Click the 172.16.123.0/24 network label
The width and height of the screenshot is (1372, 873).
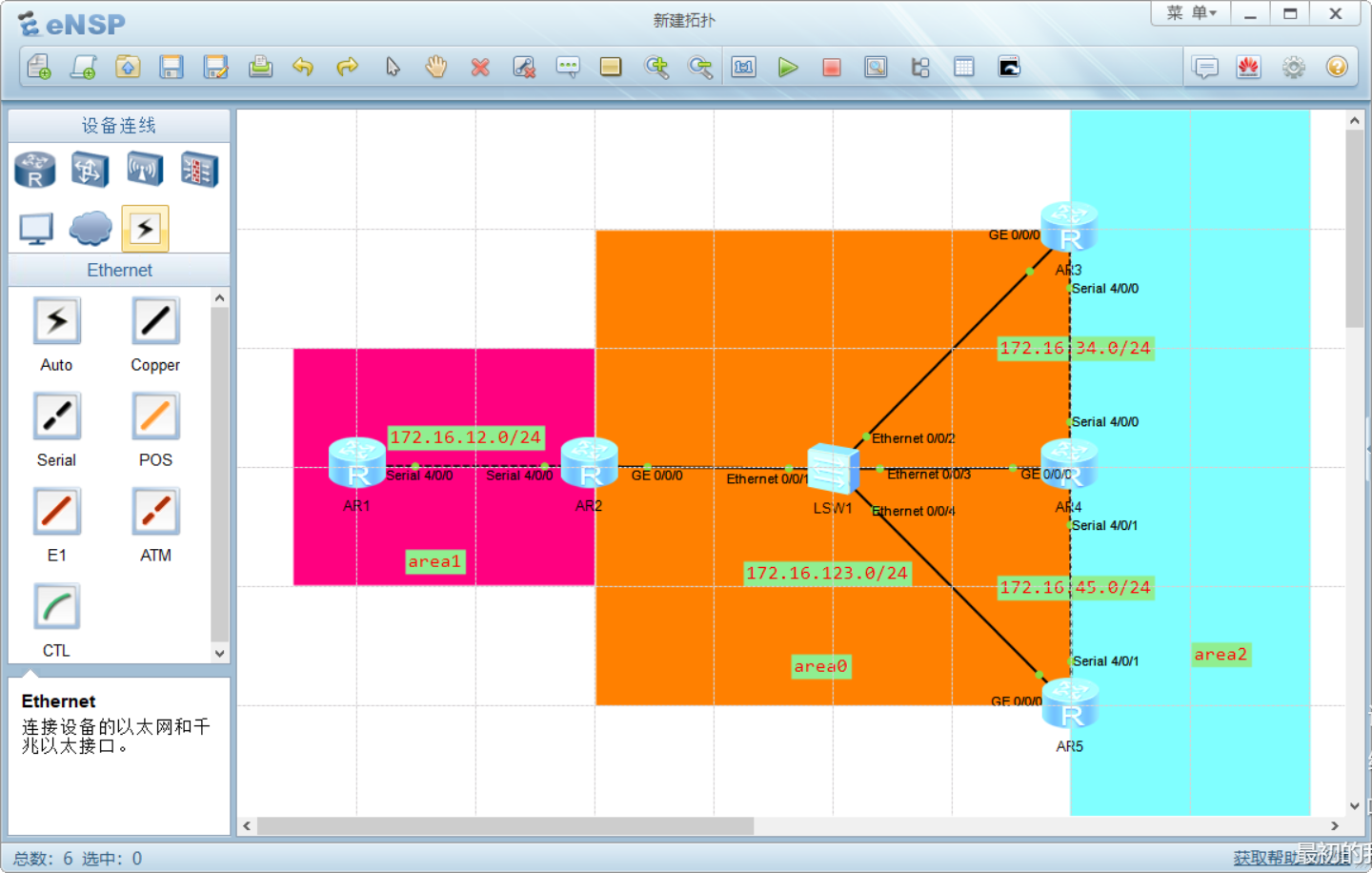tap(828, 573)
